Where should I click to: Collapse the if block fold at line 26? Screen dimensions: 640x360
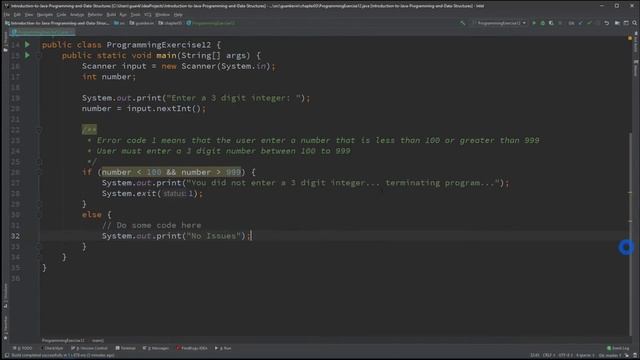pos(38,172)
